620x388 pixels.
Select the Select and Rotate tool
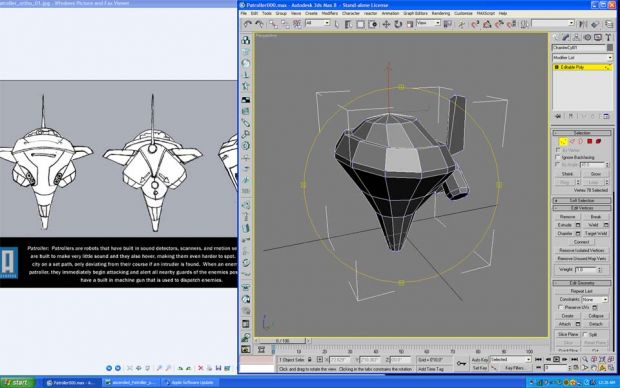[x=398, y=24]
